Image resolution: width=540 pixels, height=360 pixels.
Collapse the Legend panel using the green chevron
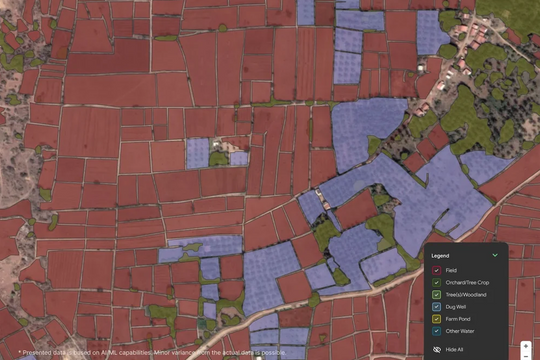tap(495, 255)
